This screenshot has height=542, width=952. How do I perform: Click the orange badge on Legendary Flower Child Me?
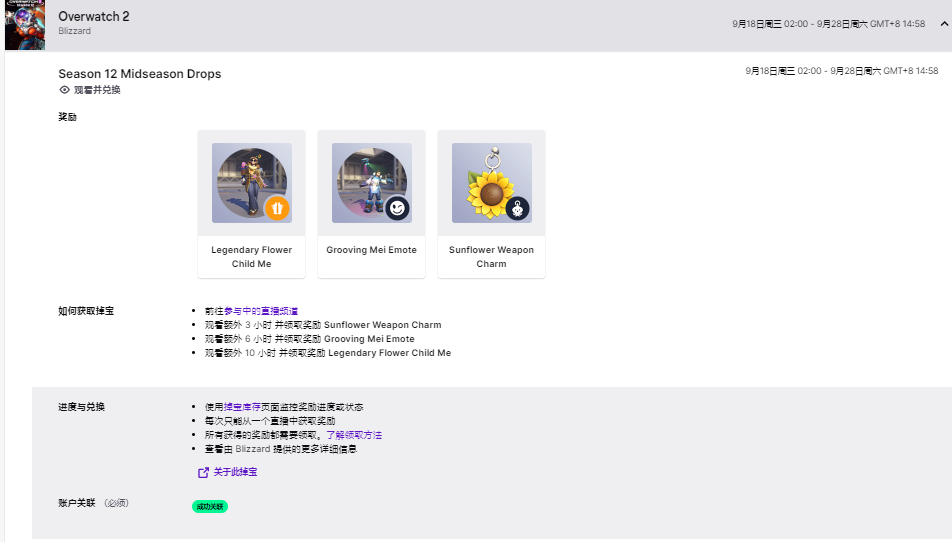click(277, 208)
